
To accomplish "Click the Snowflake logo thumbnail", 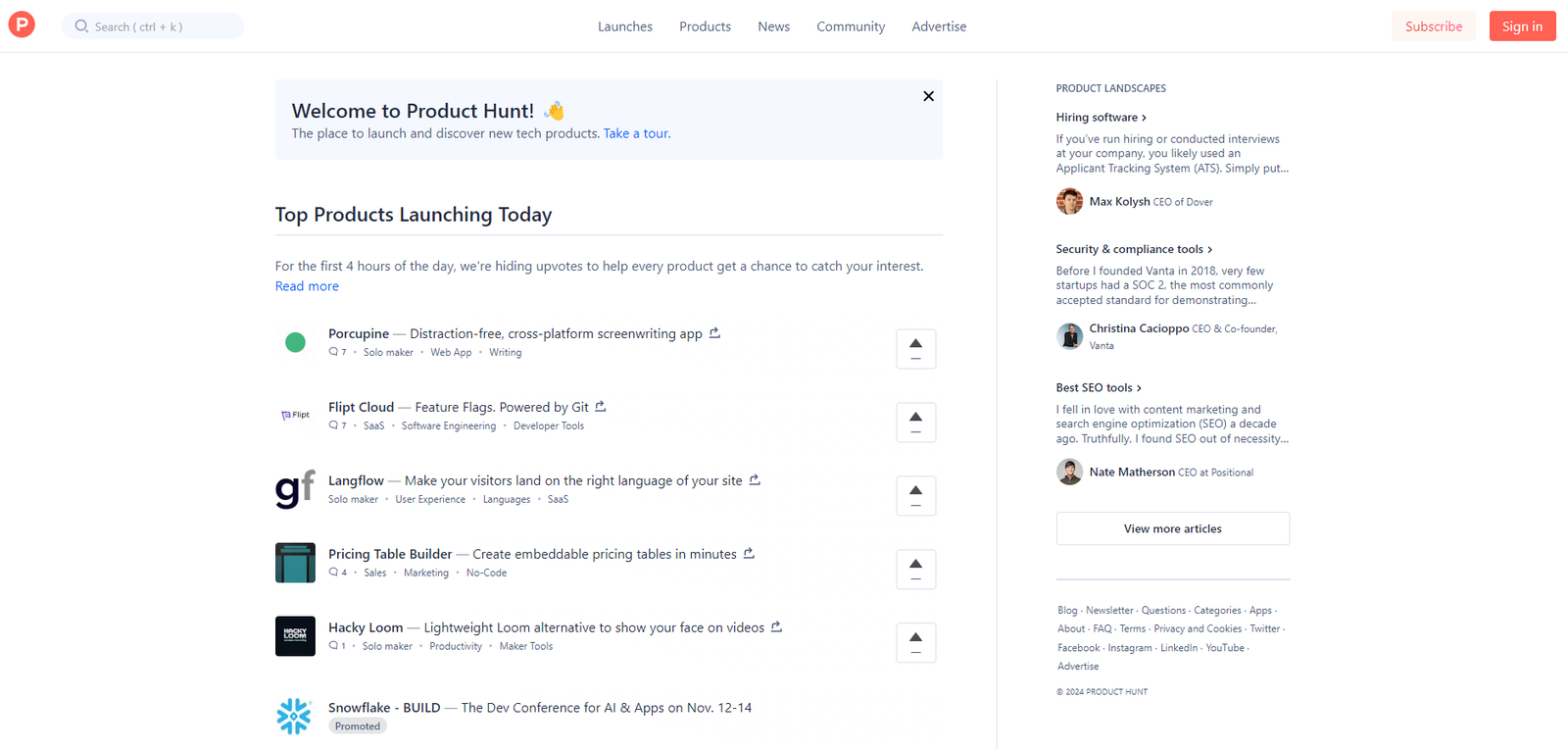I will (294, 717).
